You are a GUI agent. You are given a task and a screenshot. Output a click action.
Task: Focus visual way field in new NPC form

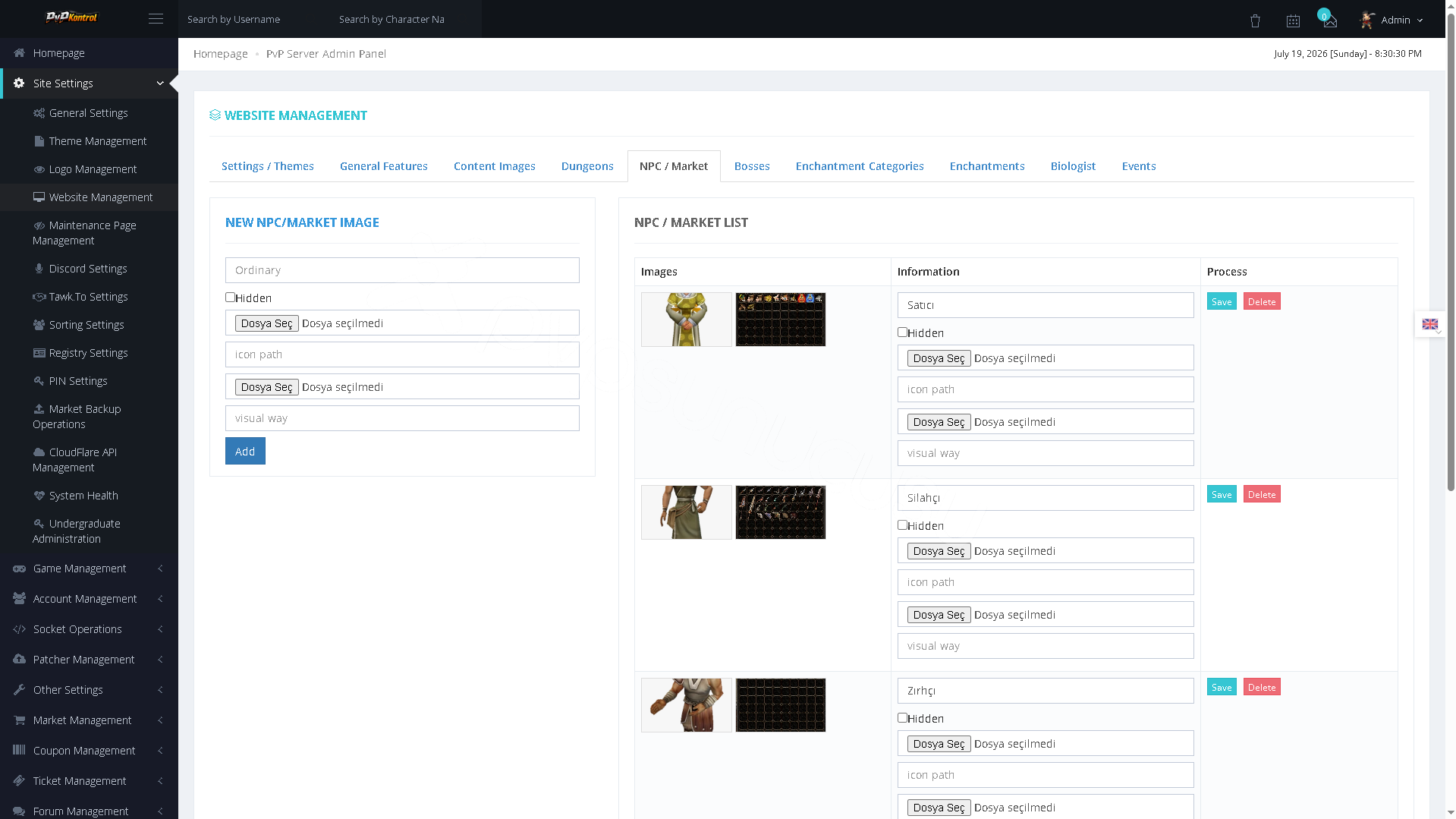pyautogui.click(x=402, y=418)
